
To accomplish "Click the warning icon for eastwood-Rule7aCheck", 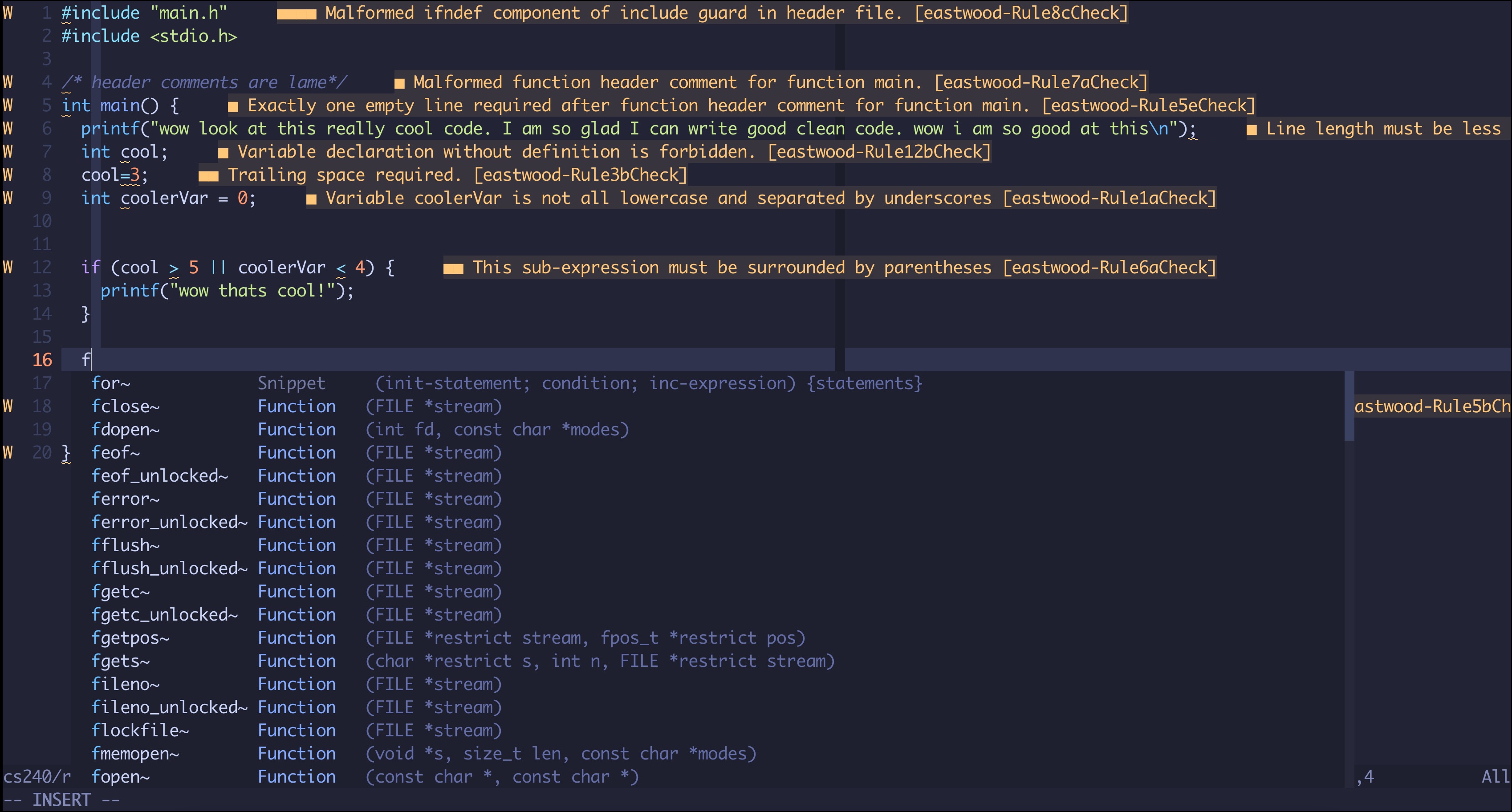I will pyautogui.click(x=400, y=82).
